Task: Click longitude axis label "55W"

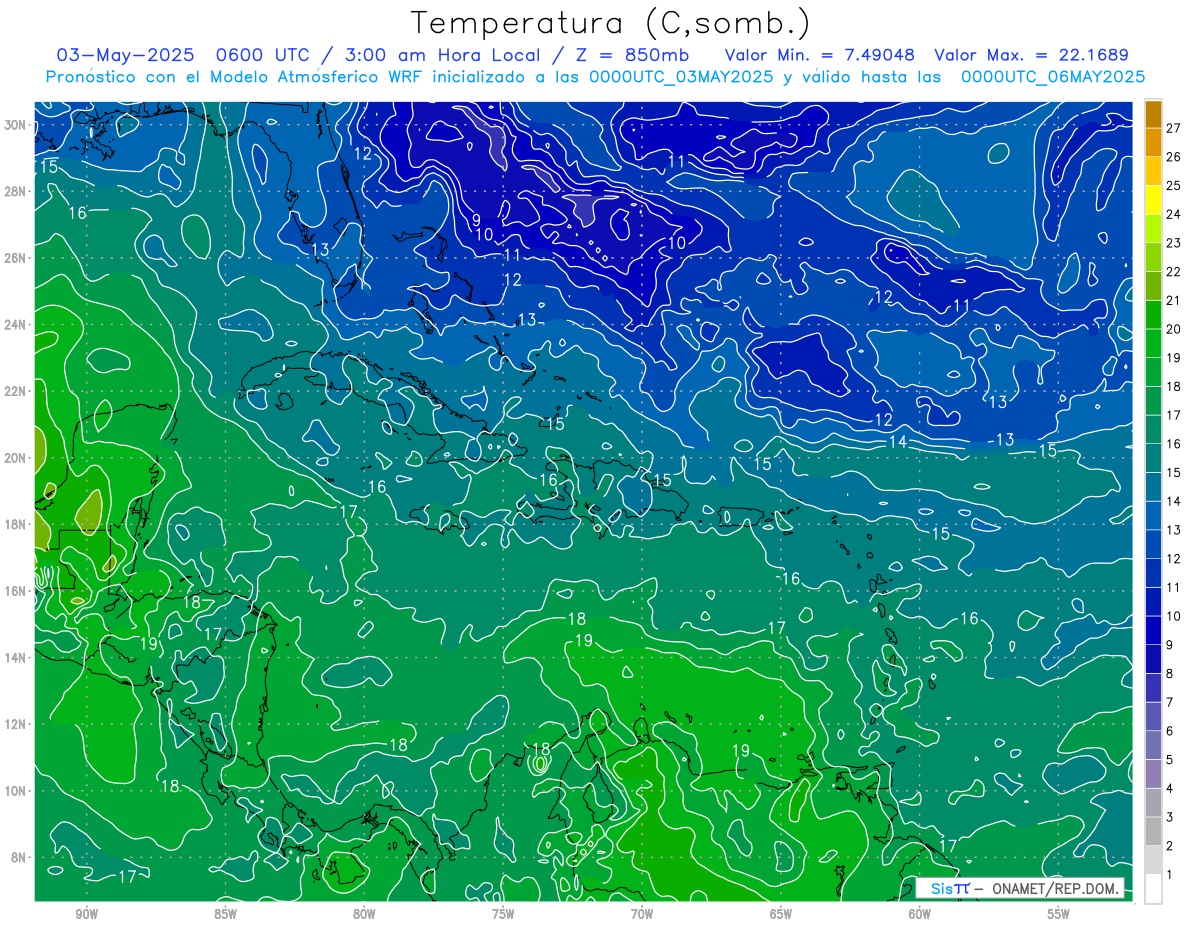Action: (1058, 914)
